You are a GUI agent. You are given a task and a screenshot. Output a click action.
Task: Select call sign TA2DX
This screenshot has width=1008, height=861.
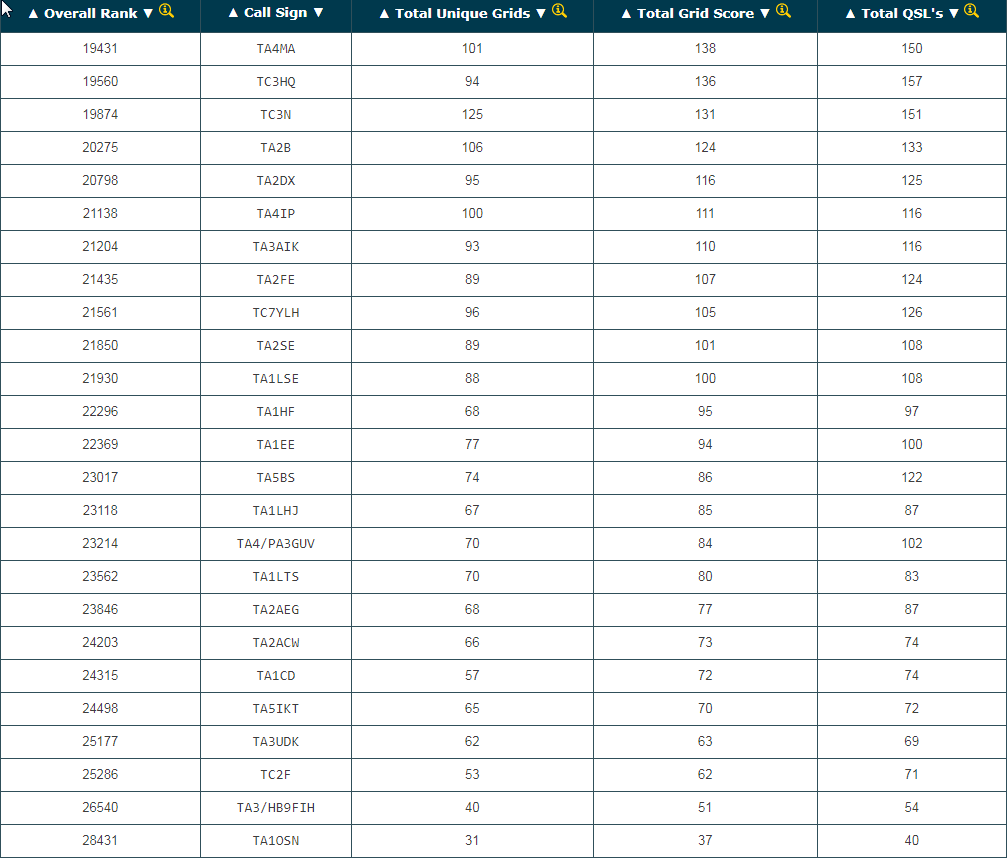(276, 181)
